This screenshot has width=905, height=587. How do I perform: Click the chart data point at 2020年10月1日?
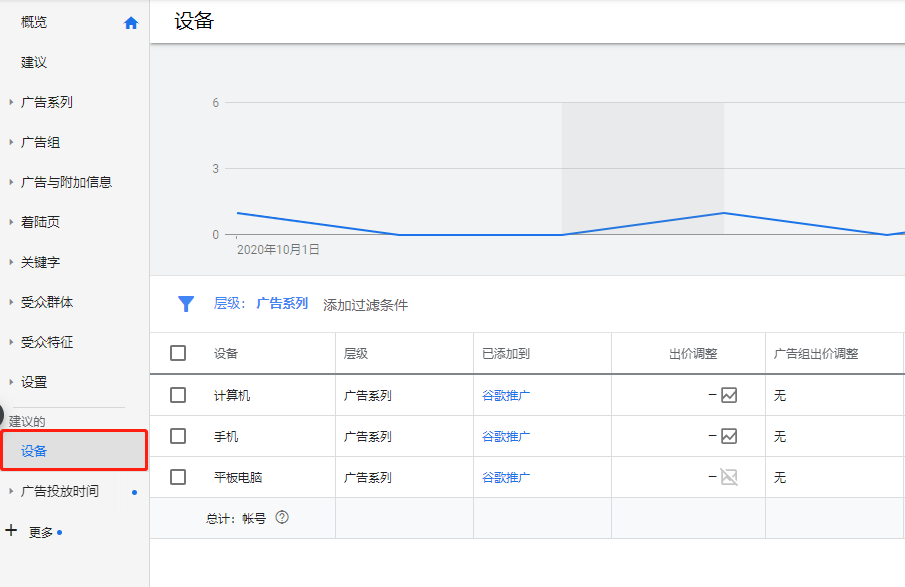tap(238, 213)
